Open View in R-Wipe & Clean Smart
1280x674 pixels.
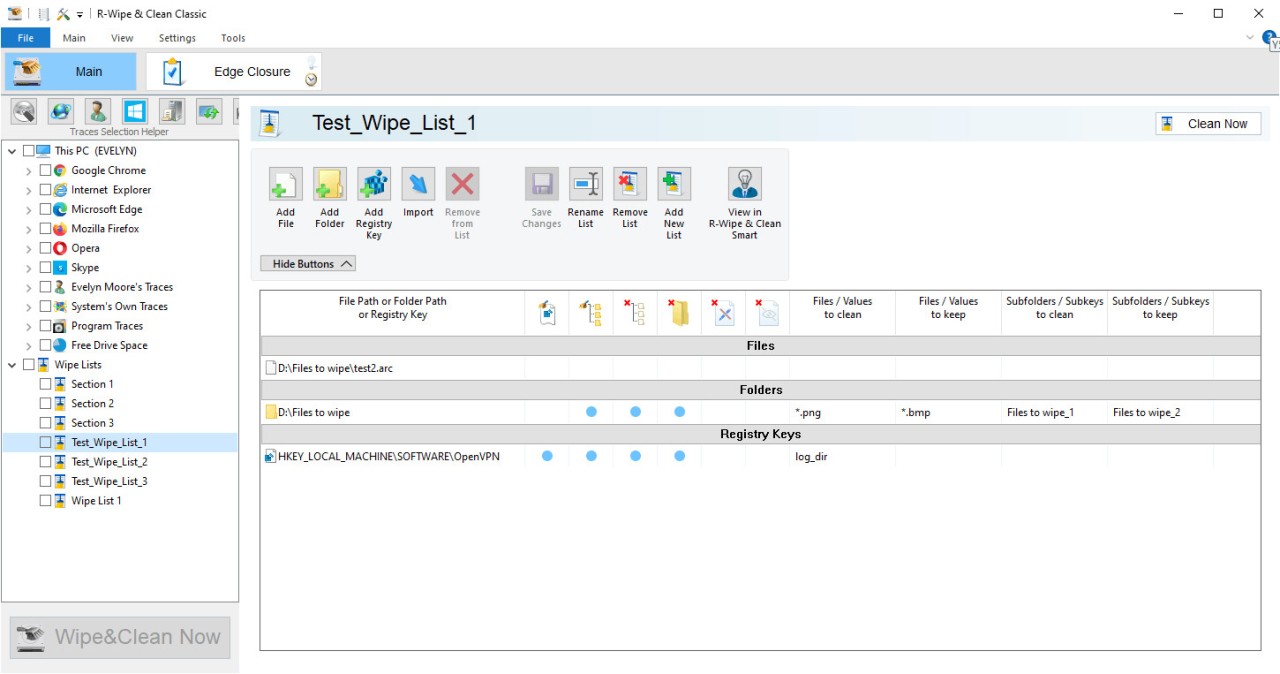(745, 186)
